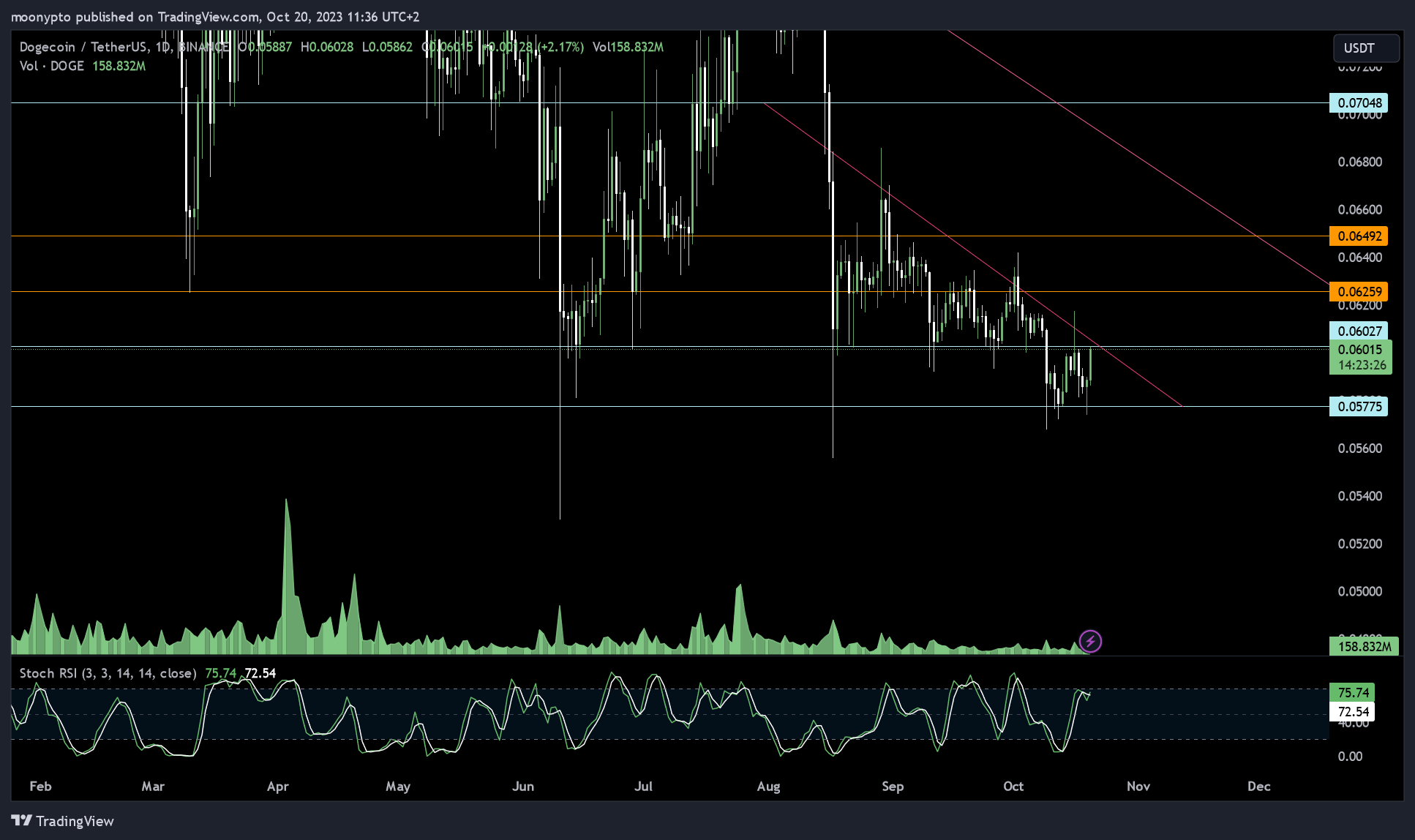Click the H0.06028 high value in header
The width and height of the screenshot is (1415, 840).
pos(327,47)
